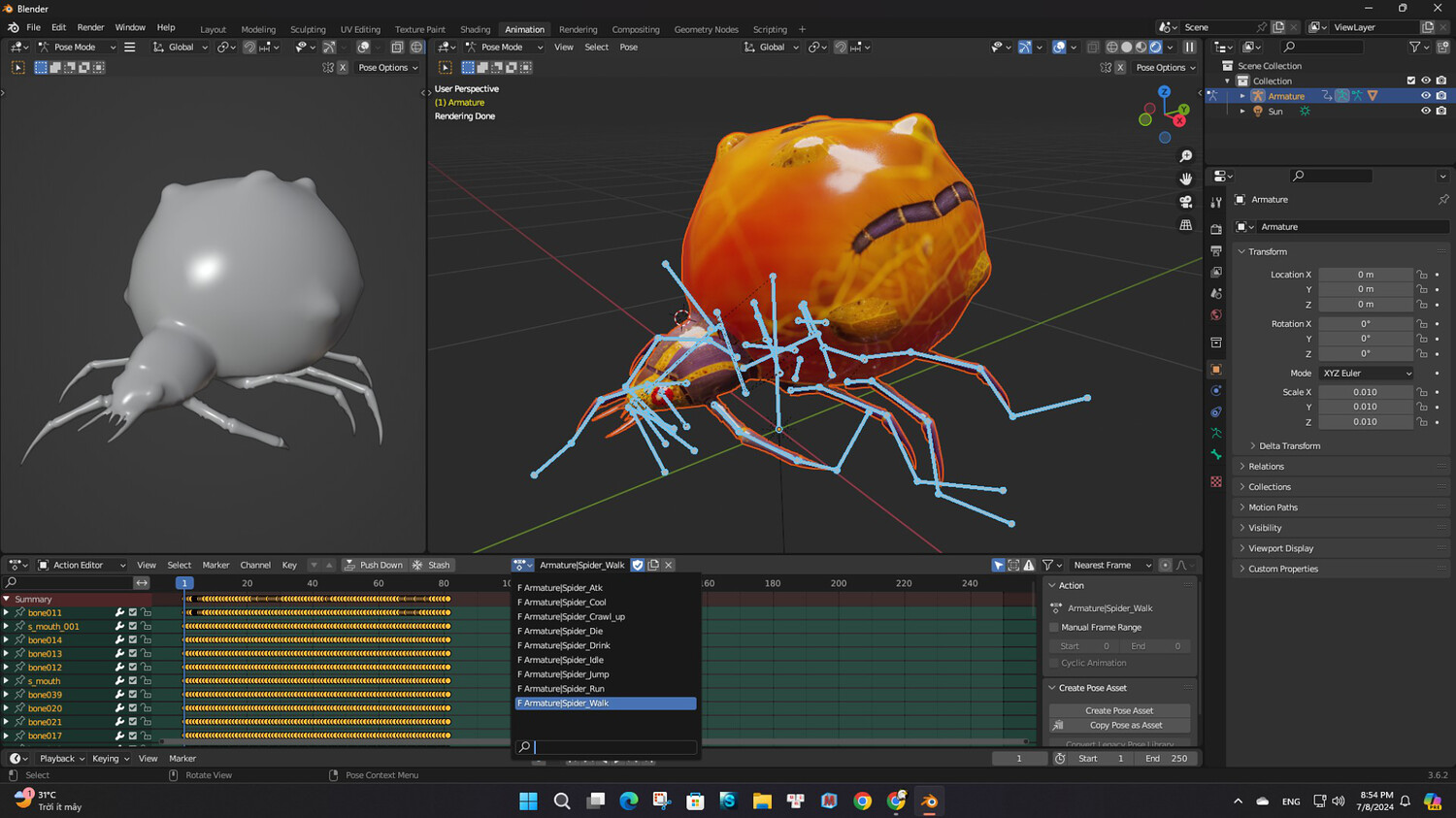Pin the Armature properties panel
Viewport: 1456px width, 818px height.
point(1442,200)
